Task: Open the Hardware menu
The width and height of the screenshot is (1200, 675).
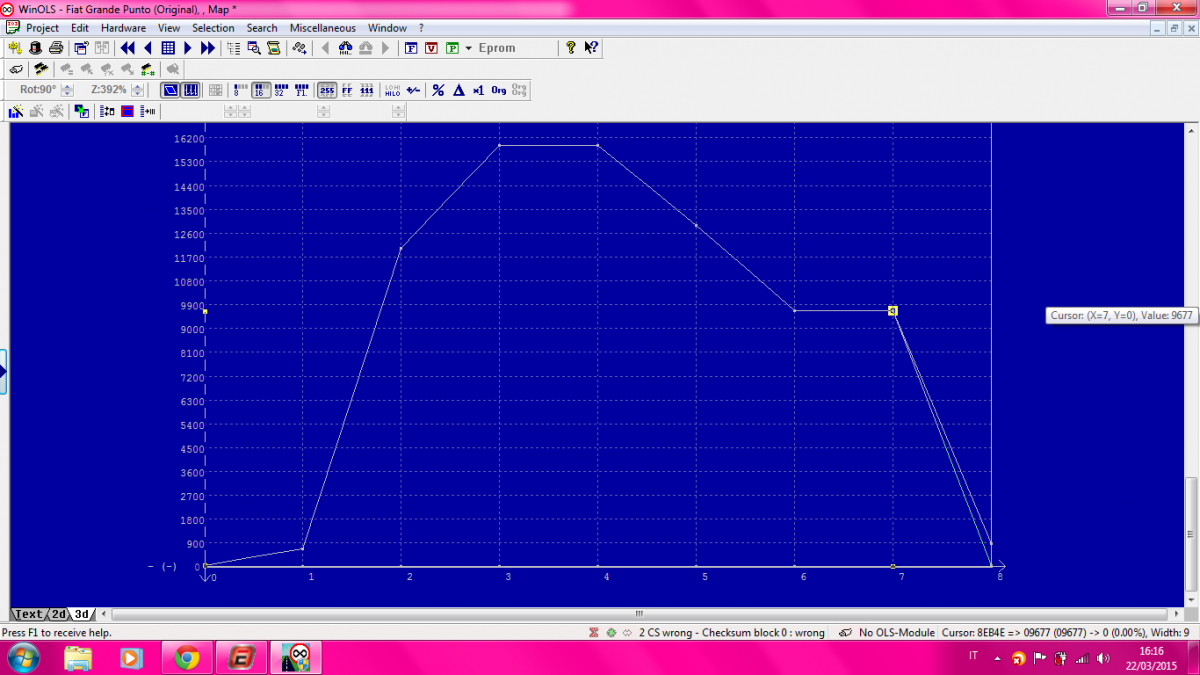Action: 123,28
